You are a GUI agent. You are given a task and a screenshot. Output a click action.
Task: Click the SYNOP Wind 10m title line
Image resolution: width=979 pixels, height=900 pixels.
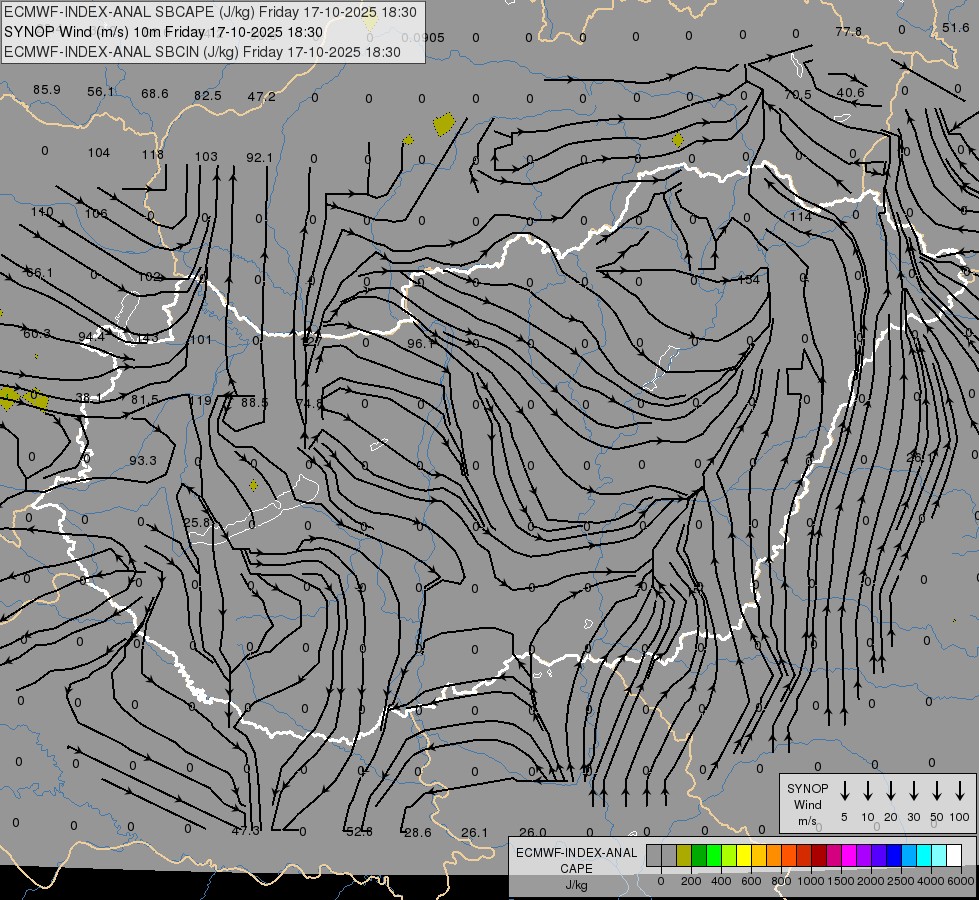pos(164,32)
